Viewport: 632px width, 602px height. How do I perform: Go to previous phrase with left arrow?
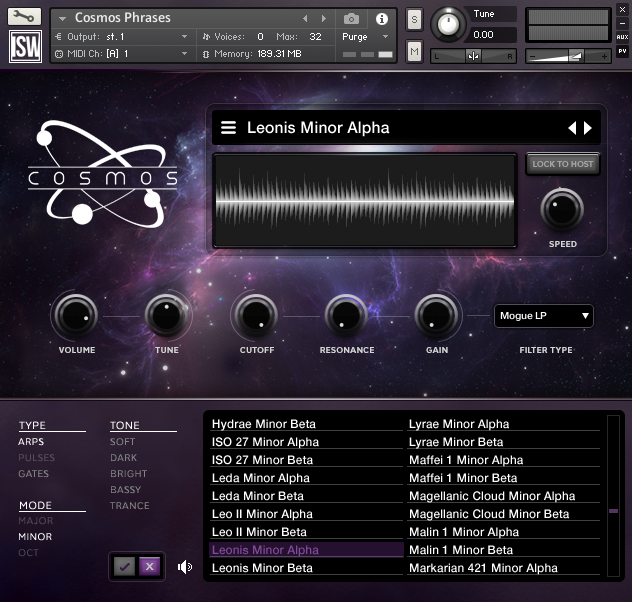point(572,128)
